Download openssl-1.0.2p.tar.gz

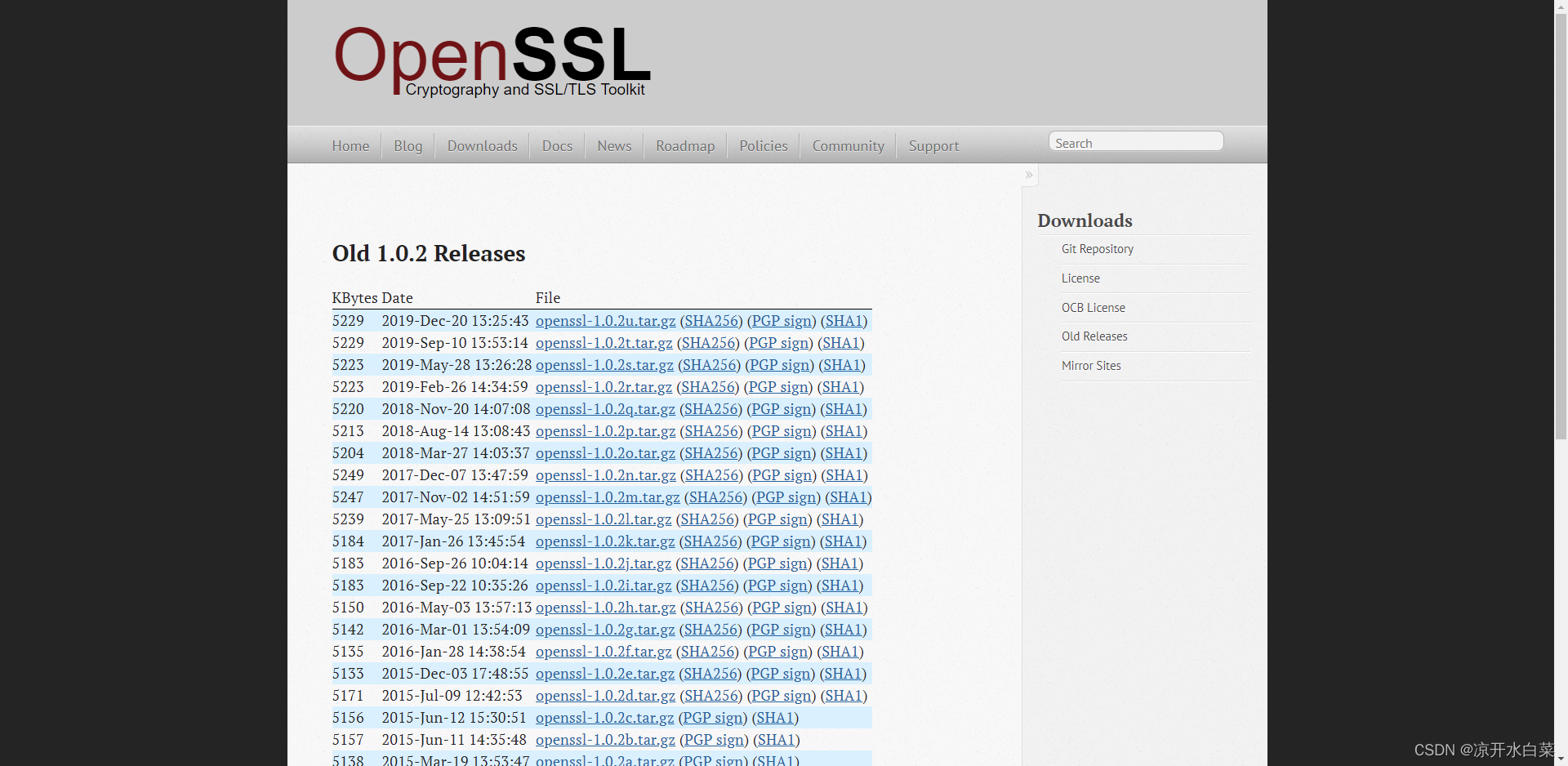tap(606, 431)
